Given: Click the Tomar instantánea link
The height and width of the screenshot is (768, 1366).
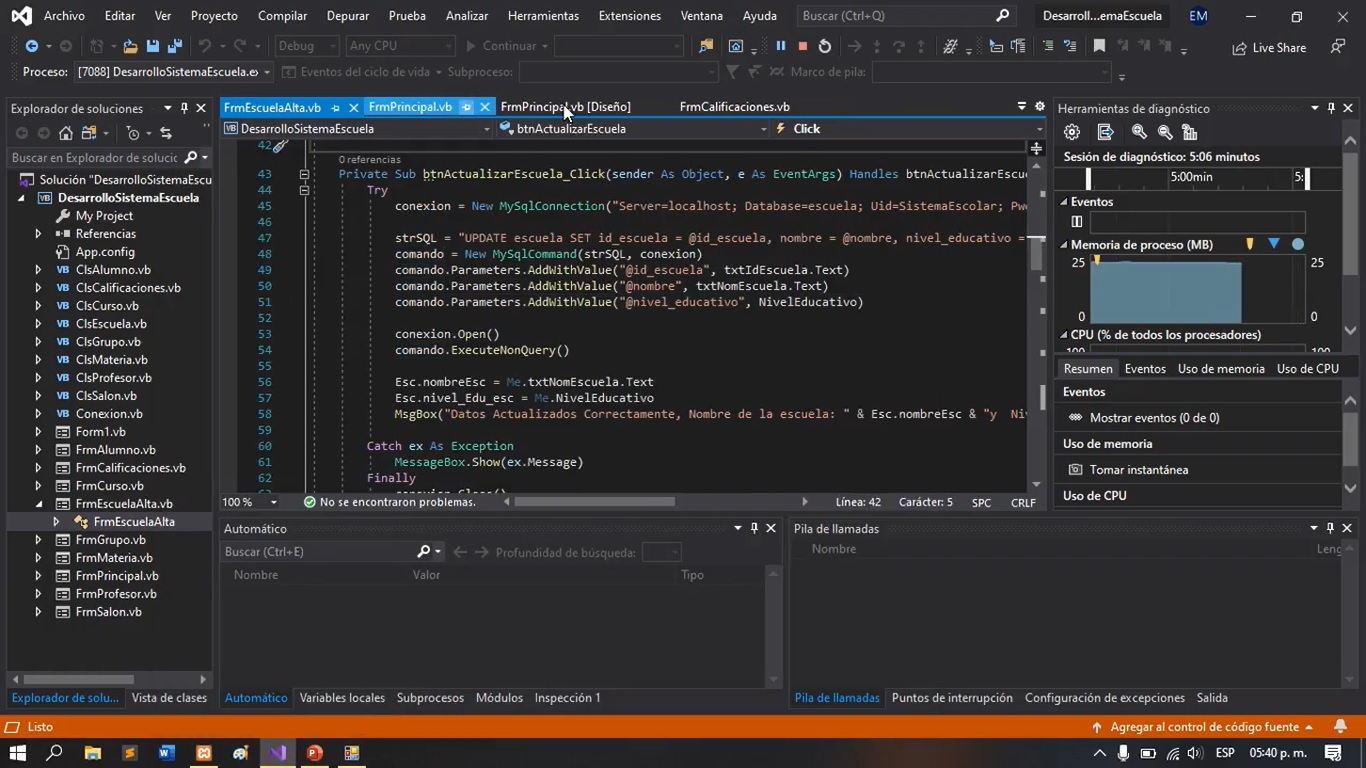Looking at the screenshot, I should click(1138, 470).
